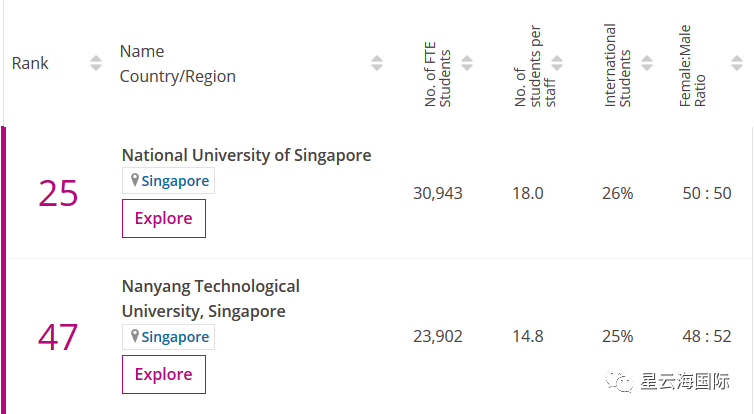754x414 pixels.
Task: Sort by International Students arrows
Action: (x=647, y=63)
